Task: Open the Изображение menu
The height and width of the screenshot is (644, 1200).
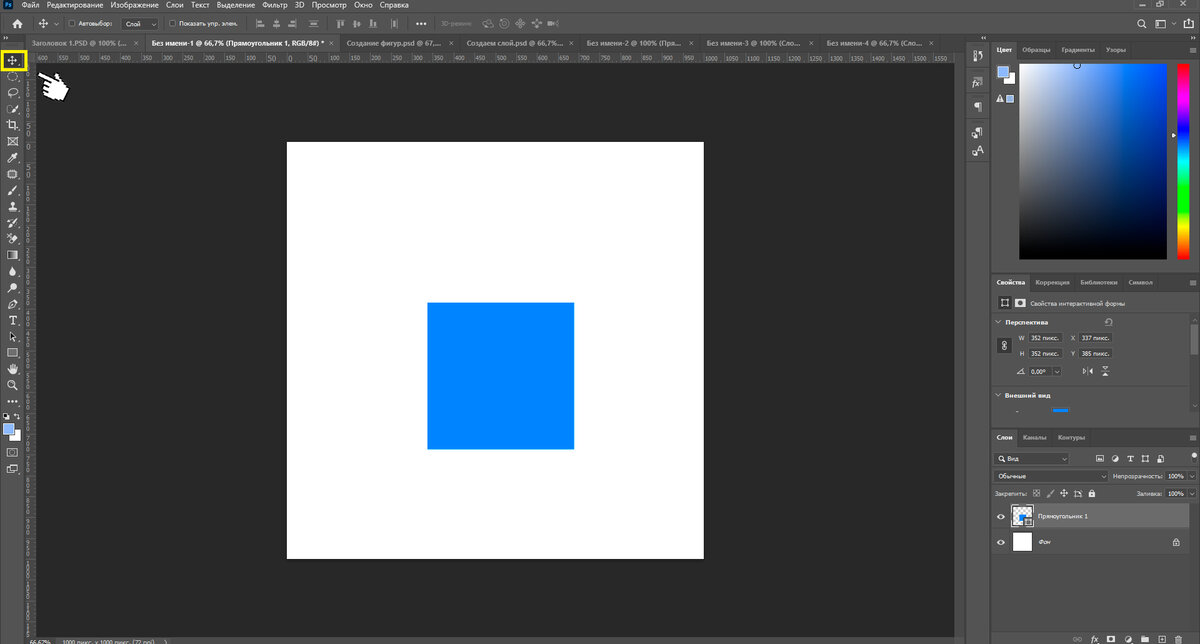Action: click(x=135, y=6)
